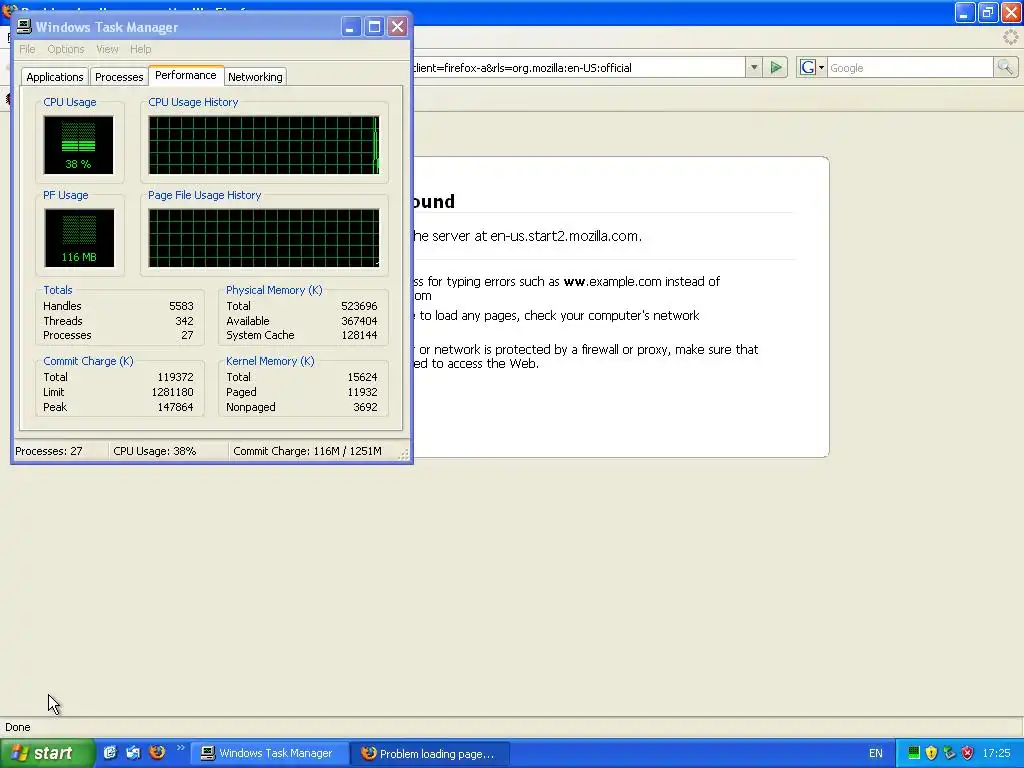
Task: Expand the Quick Launch overflow chevron
Action: coord(180,748)
